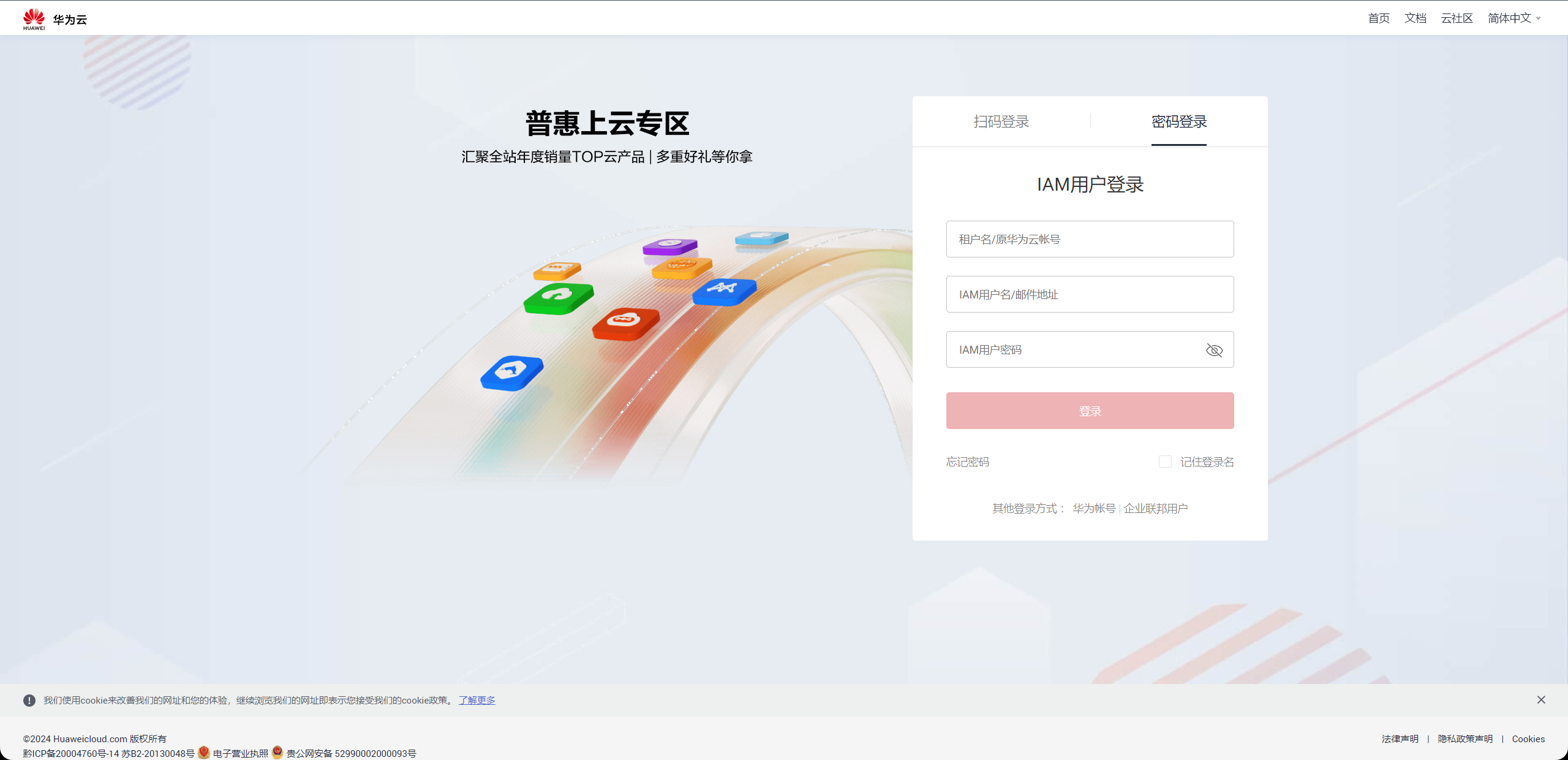Toggle password visibility eye icon
This screenshot has width=1568, height=760.
(1214, 350)
